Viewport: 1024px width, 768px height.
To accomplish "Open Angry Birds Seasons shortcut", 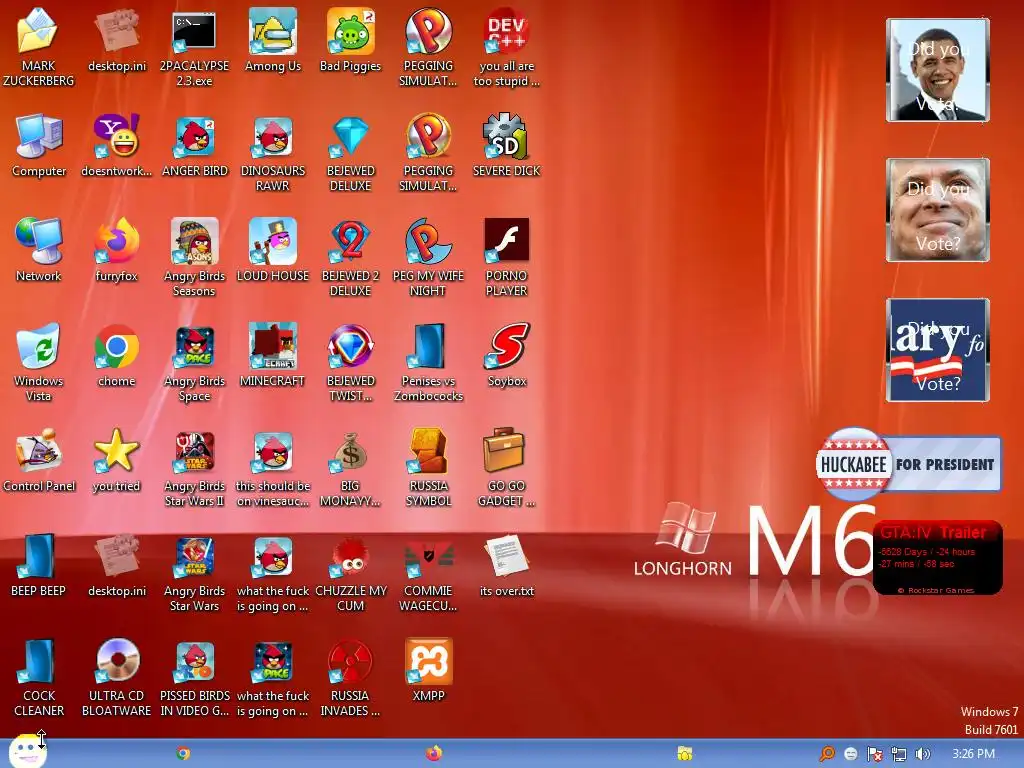I will pos(194,241).
